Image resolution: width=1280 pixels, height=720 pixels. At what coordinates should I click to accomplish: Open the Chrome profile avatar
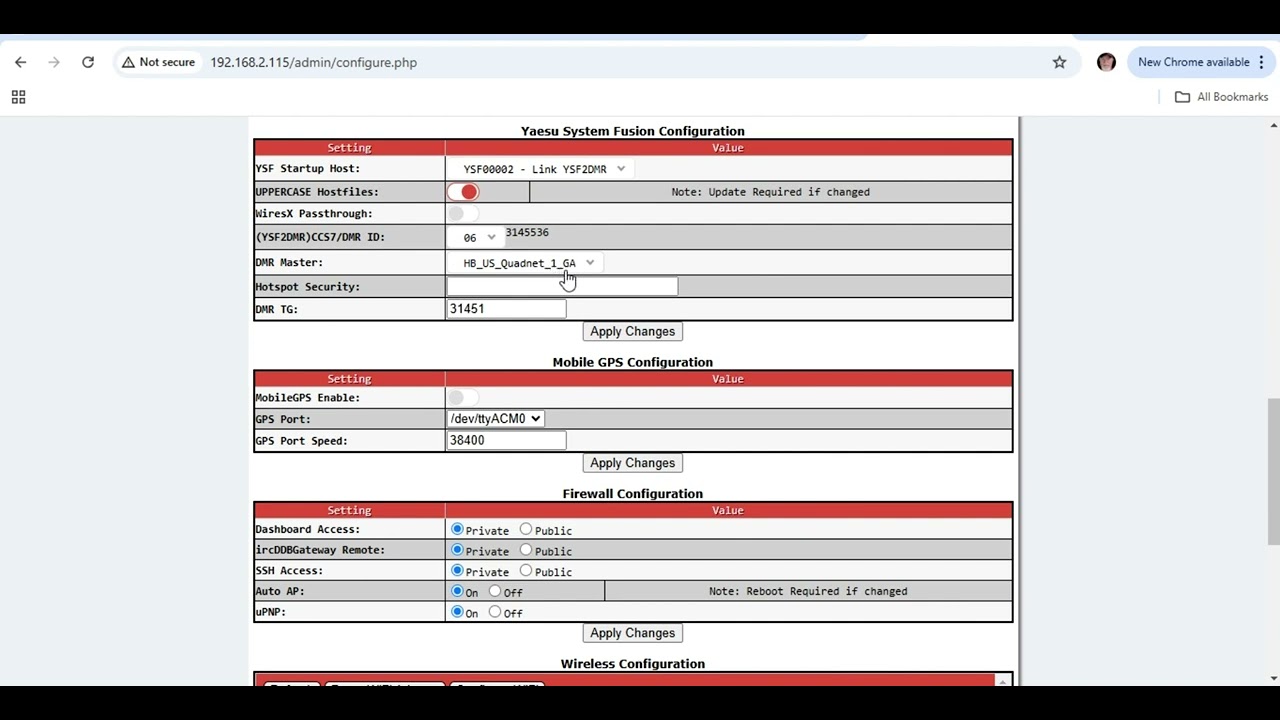point(1106,62)
